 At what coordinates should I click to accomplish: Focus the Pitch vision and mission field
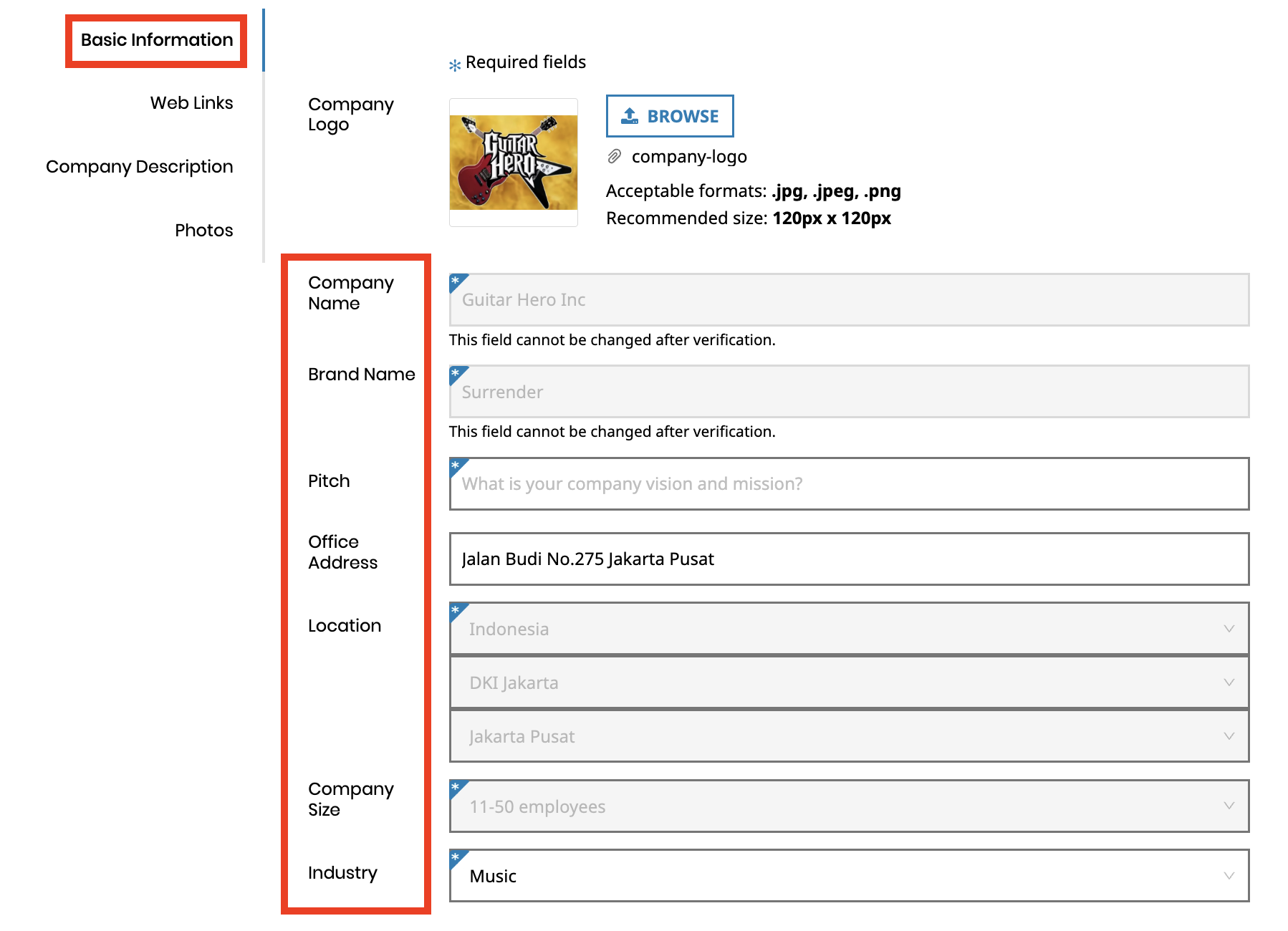(849, 484)
